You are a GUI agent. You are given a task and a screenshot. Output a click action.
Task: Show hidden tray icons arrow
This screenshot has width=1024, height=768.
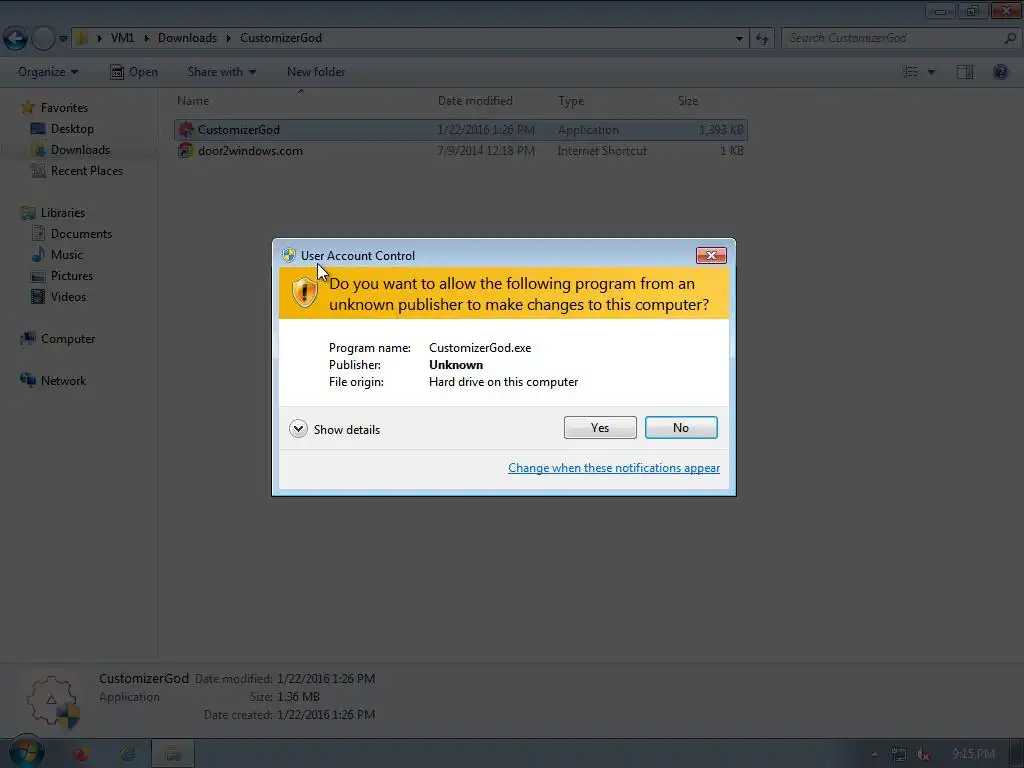874,754
